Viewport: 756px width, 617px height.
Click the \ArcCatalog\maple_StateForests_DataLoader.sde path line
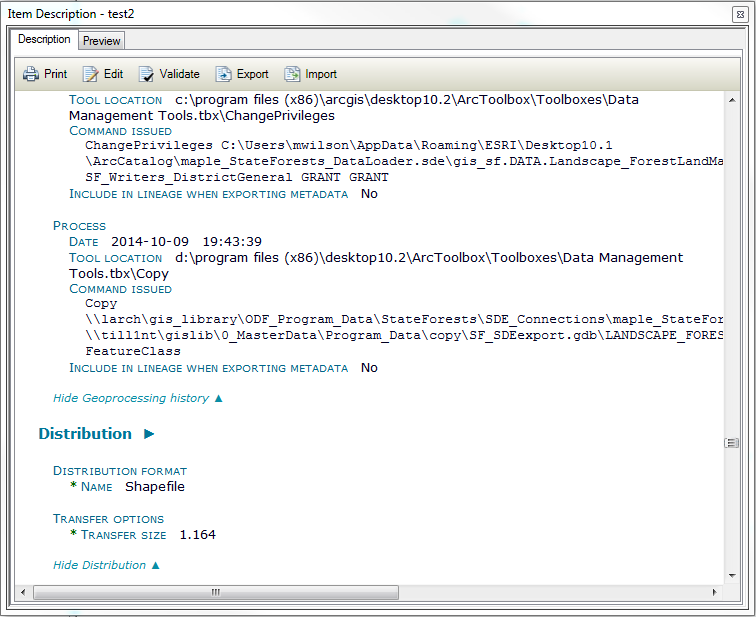click(x=404, y=161)
